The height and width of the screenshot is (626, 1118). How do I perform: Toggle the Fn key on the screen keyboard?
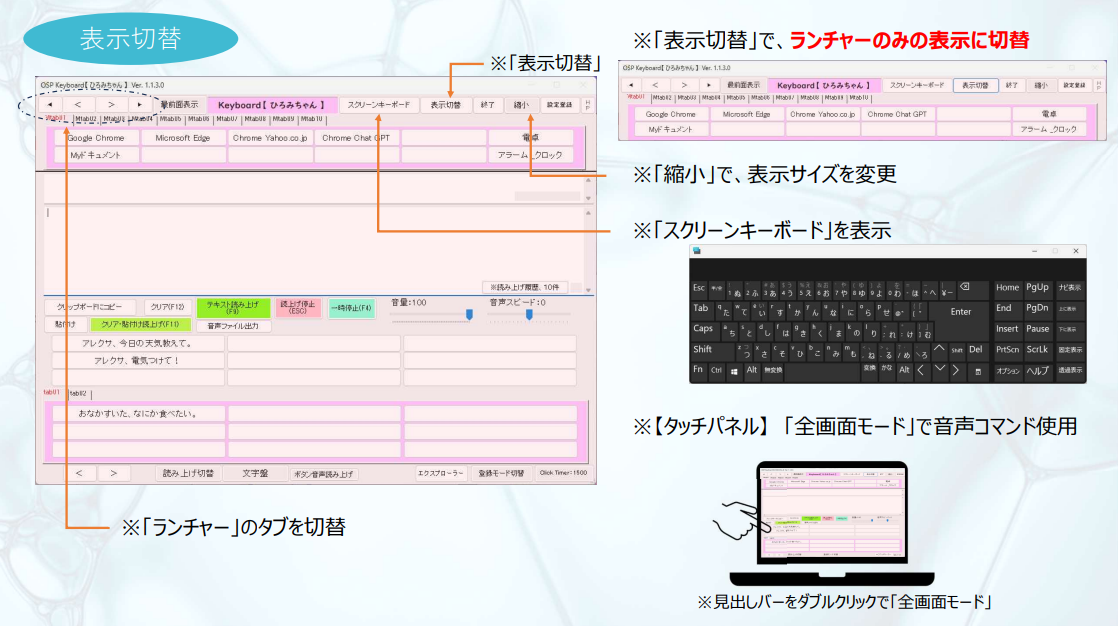click(x=698, y=370)
